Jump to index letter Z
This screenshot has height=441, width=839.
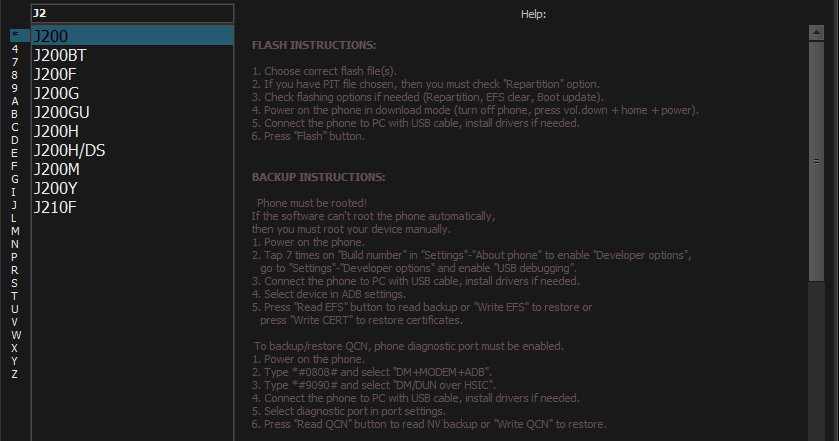[x=15, y=373]
